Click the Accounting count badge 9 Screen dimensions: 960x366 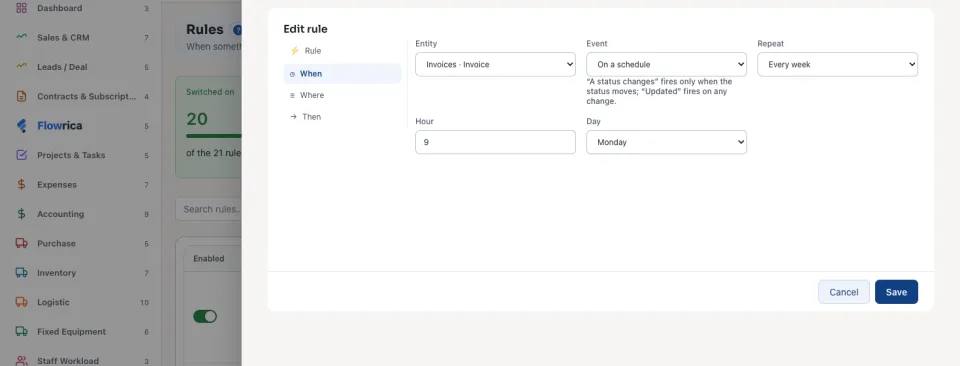[146, 214]
